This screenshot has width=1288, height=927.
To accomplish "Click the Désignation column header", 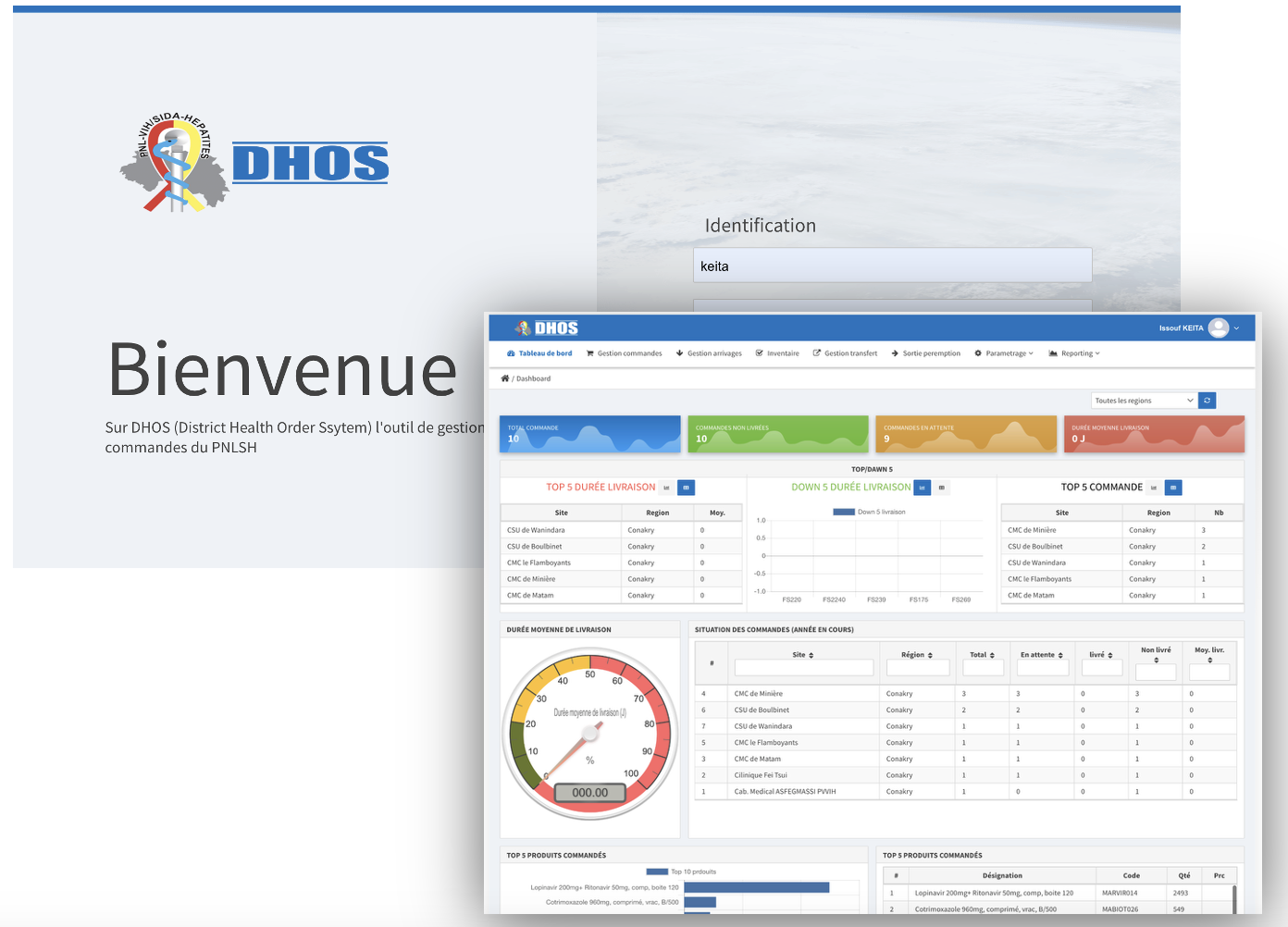I will click(1002, 875).
